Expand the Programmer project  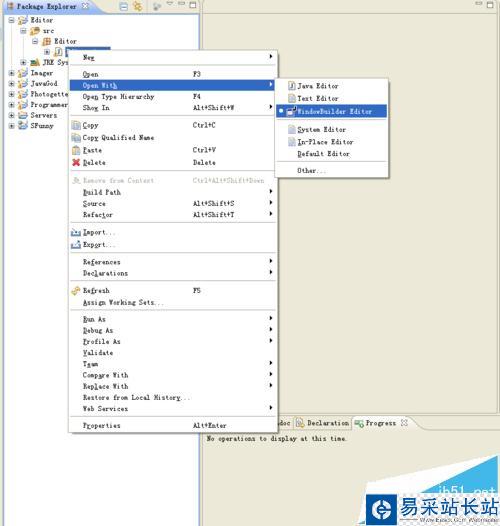point(12,105)
